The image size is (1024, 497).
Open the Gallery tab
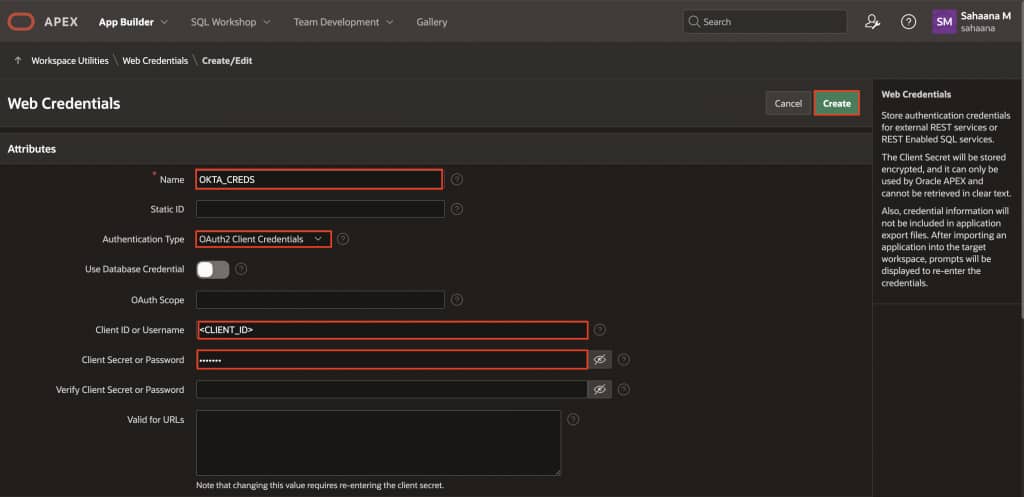pos(432,22)
